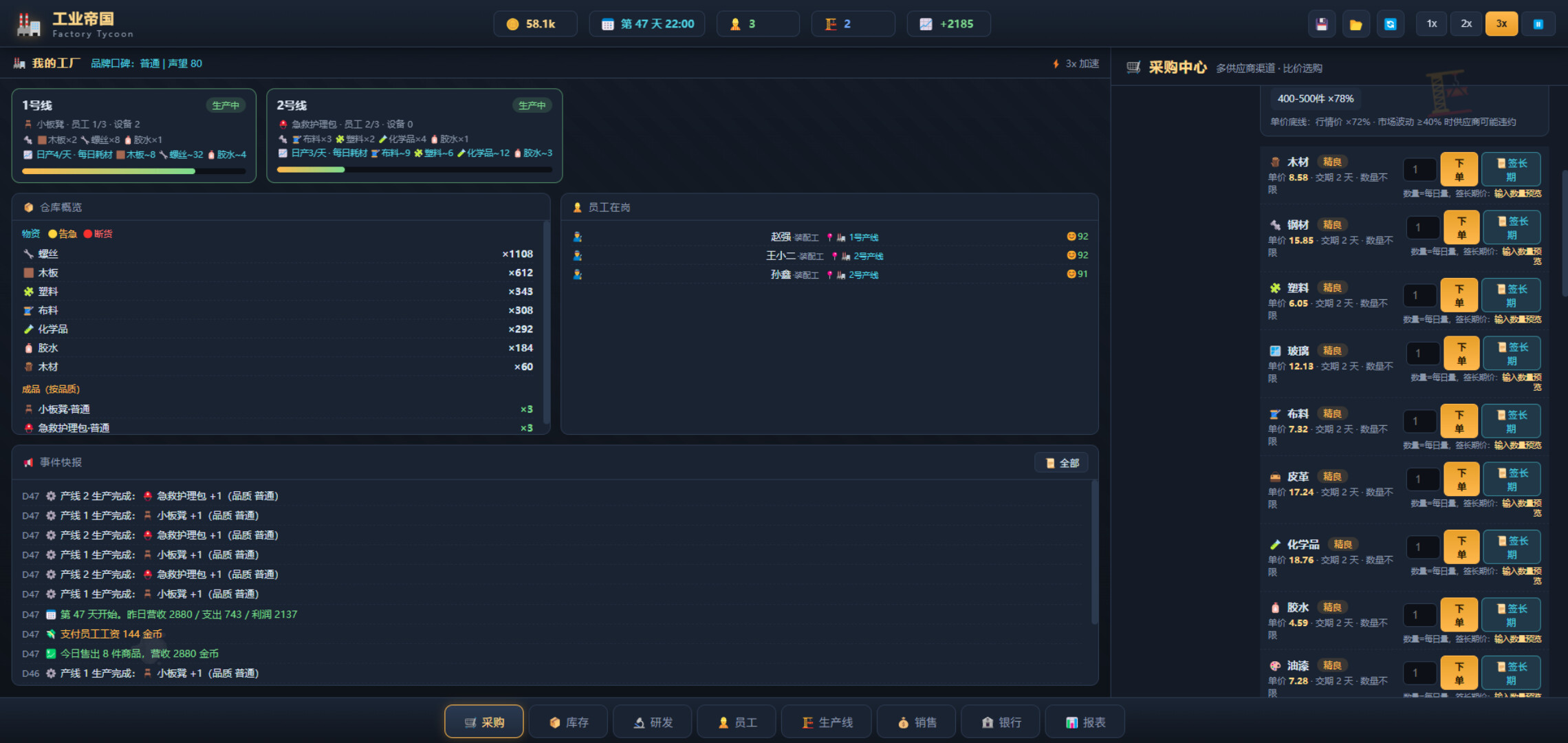Place order for 皮革
This screenshot has height=743, width=1568.
1461,479
